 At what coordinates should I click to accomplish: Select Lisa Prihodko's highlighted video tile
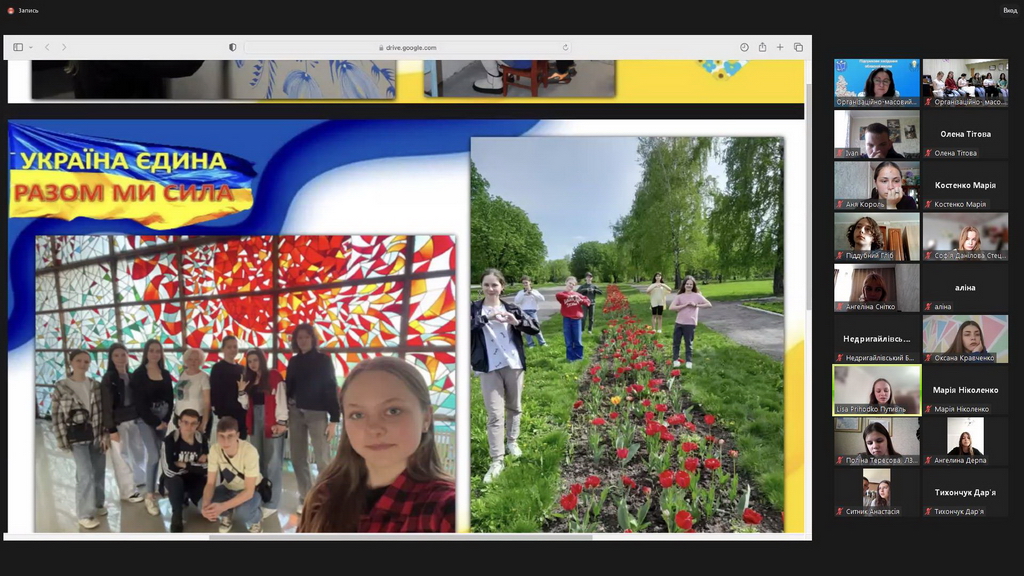pyautogui.click(x=877, y=389)
